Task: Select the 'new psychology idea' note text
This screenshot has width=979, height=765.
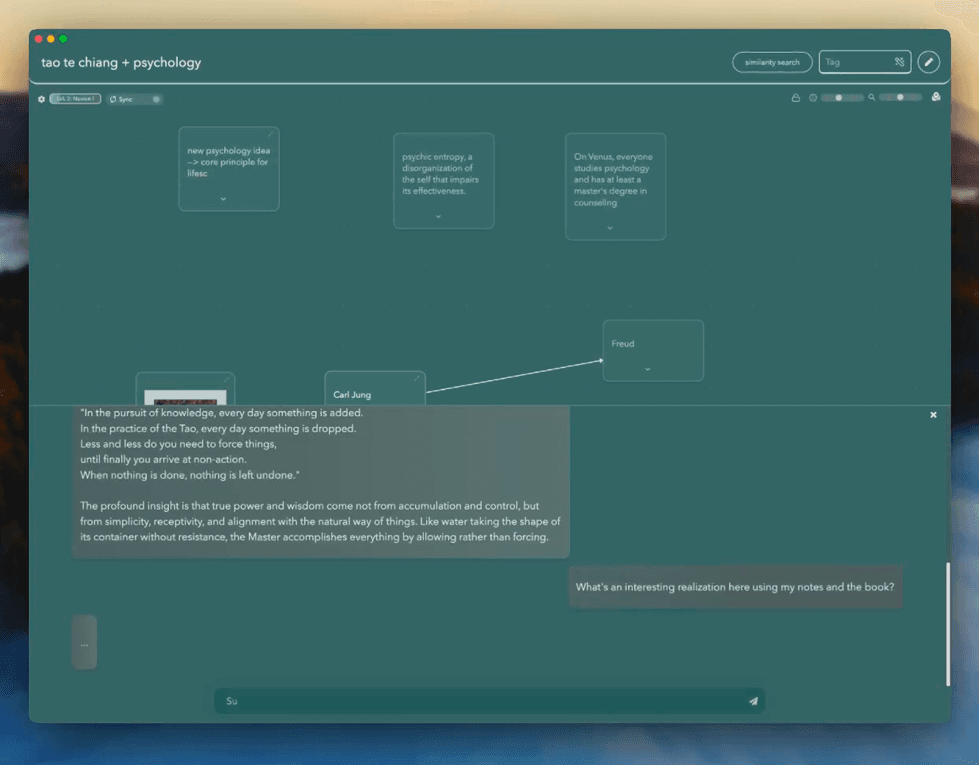Action: (x=229, y=162)
